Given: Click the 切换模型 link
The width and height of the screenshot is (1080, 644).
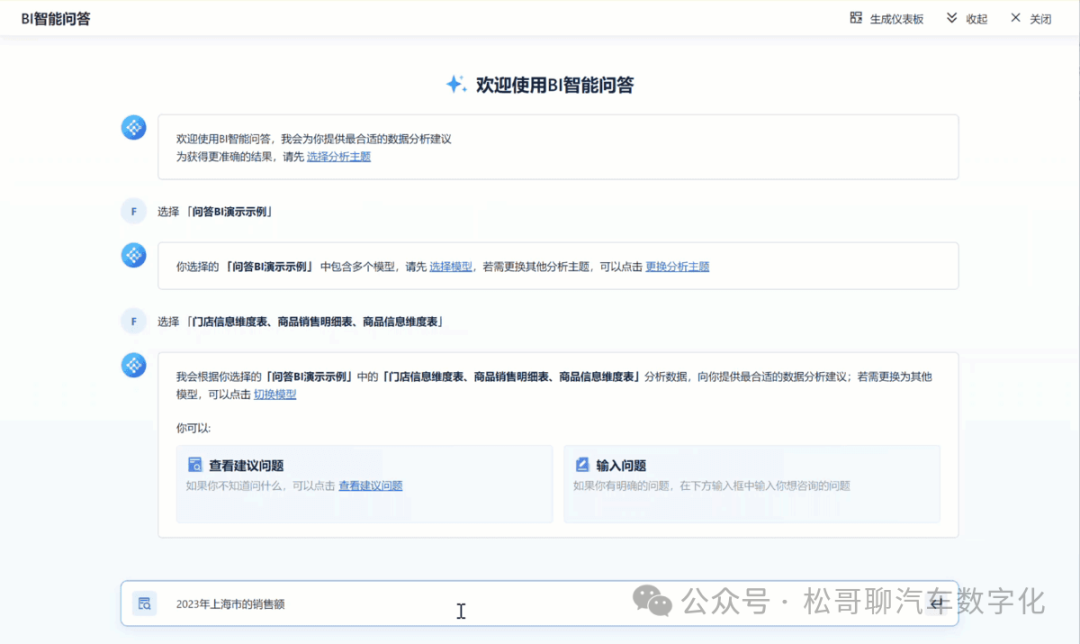Looking at the screenshot, I should [x=275, y=395].
